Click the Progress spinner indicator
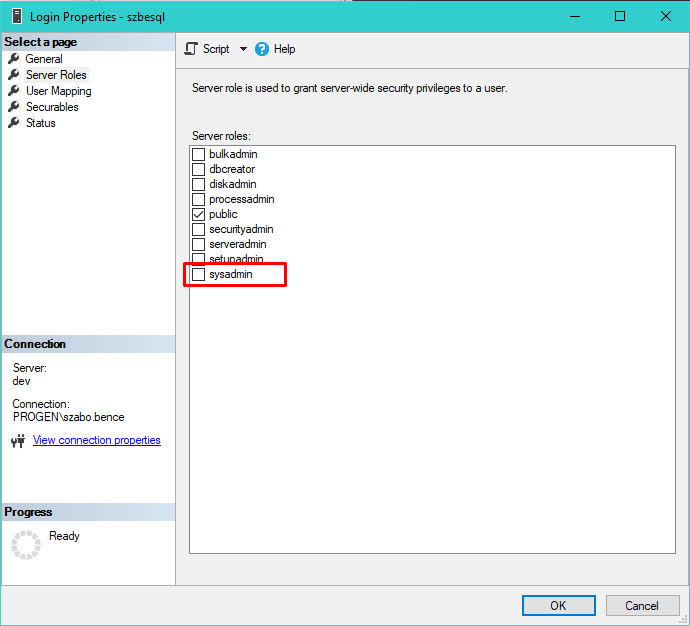 pos(26,545)
